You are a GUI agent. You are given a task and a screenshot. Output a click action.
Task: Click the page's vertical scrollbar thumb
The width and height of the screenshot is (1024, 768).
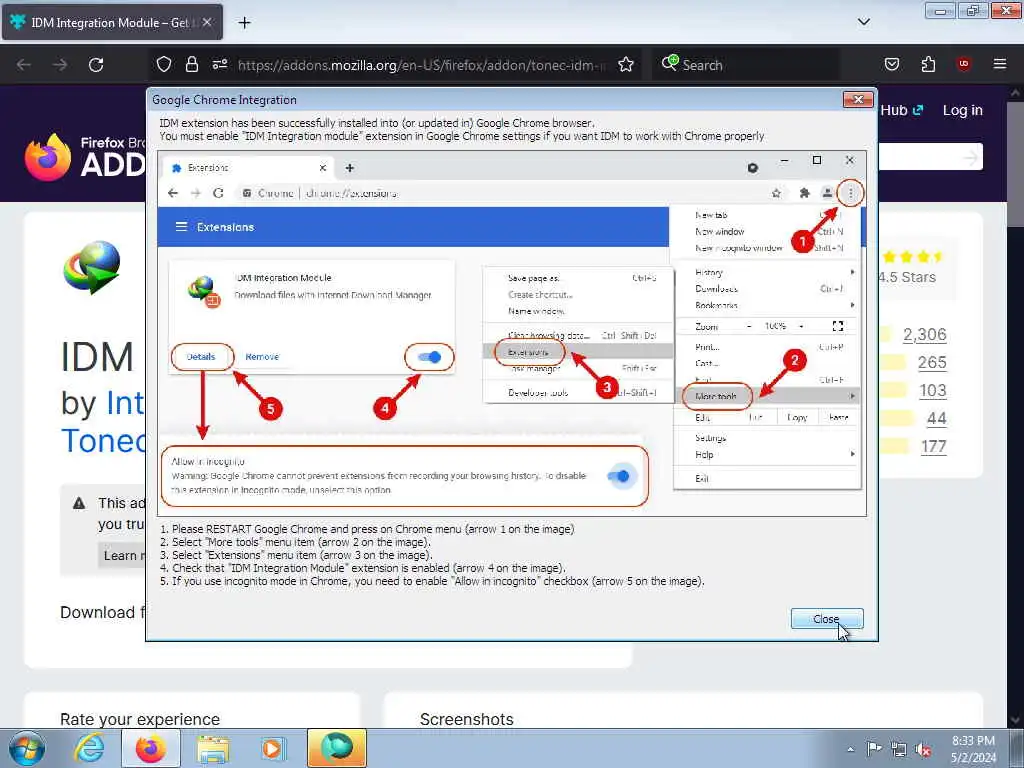pyautogui.click(x=1015, y=163)
